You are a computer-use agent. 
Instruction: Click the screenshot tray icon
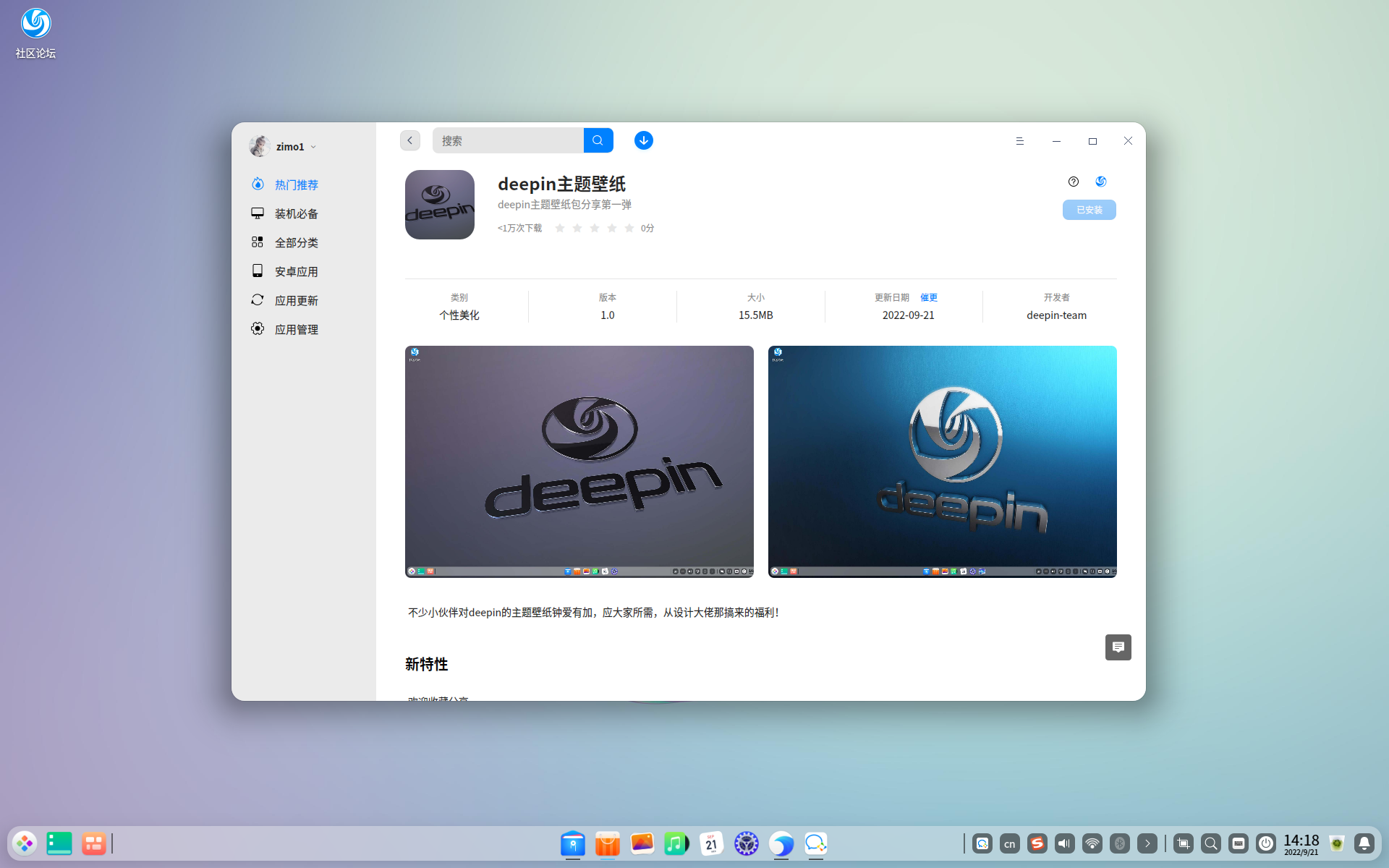(x=1184, y=843)
